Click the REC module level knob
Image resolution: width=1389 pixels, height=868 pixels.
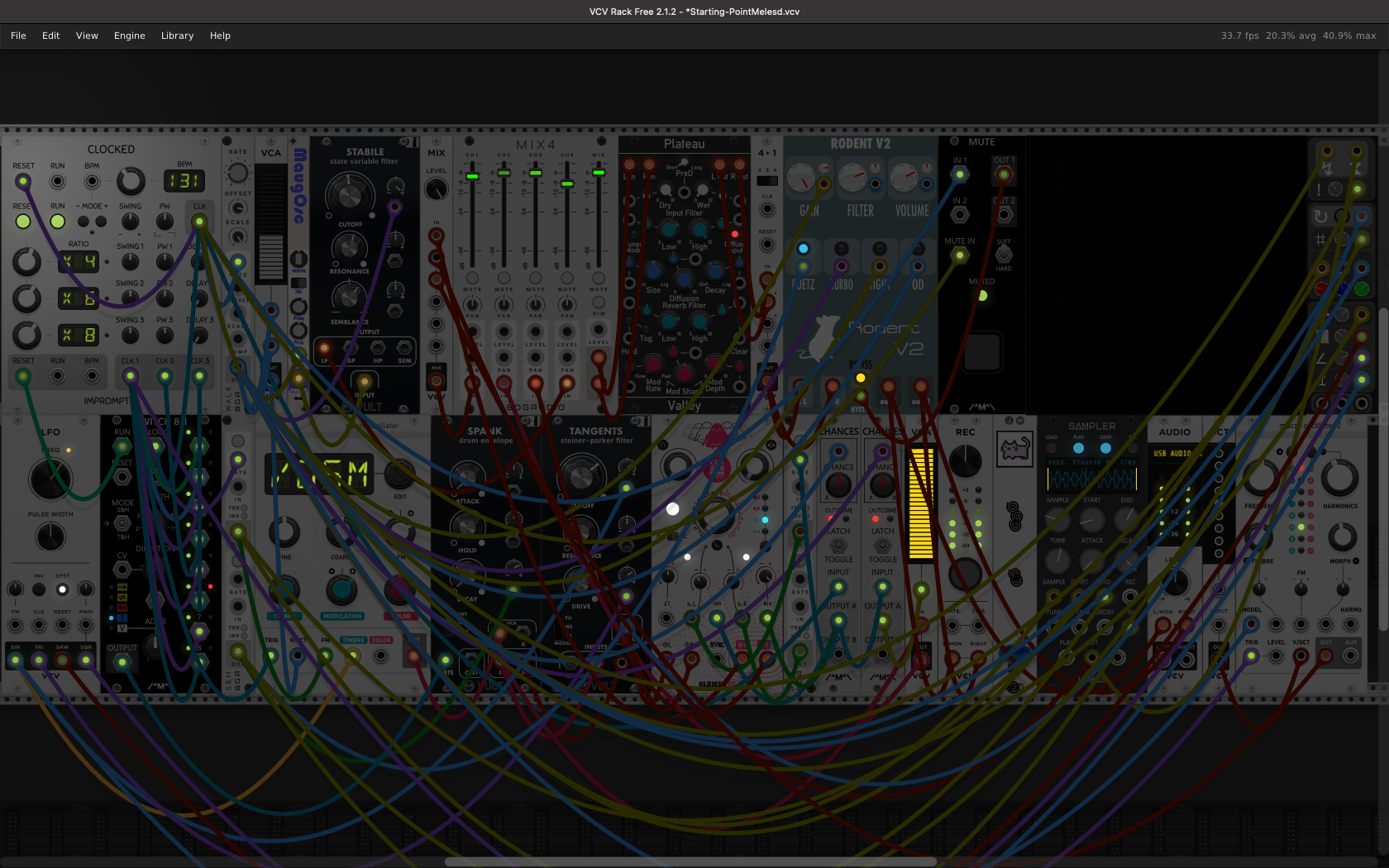tap(965, 461)
